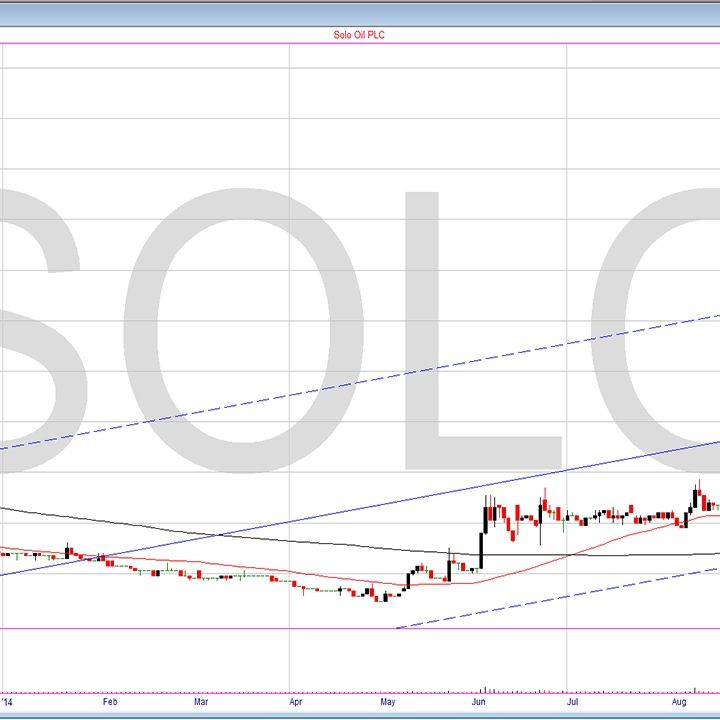Select the Feb label on date axis
The image size is (720, 720).
tap(110, 702)
